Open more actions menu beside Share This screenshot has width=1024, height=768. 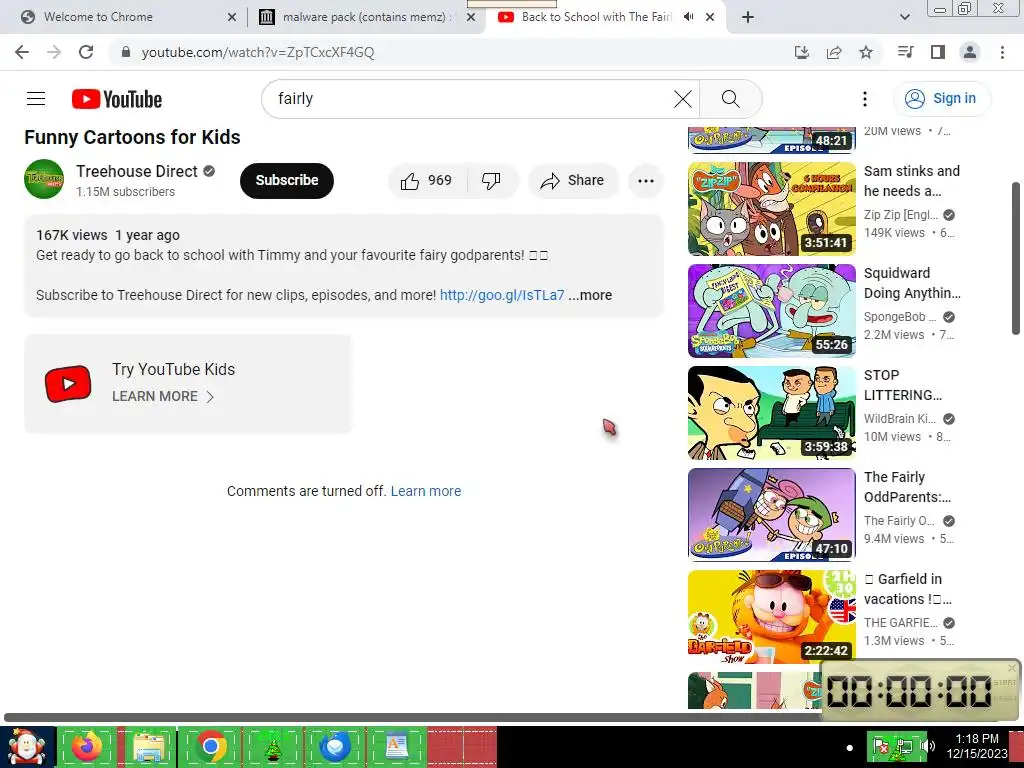coord(646,181)
